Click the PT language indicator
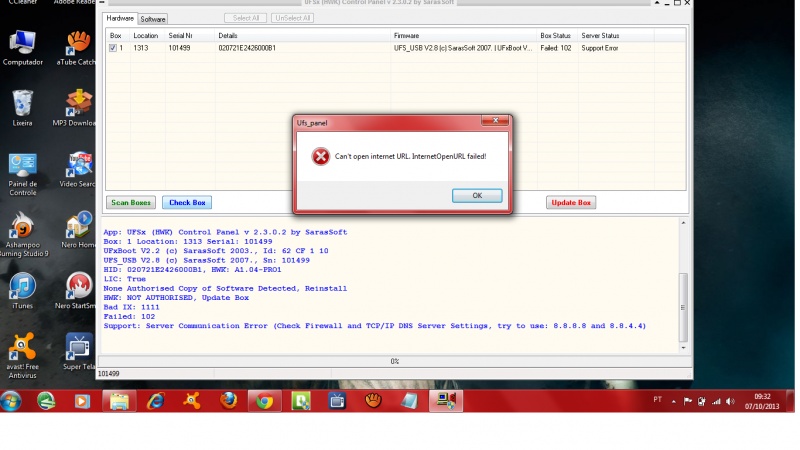The width and height of the screenshot is (800, 450). coord(657,399)
